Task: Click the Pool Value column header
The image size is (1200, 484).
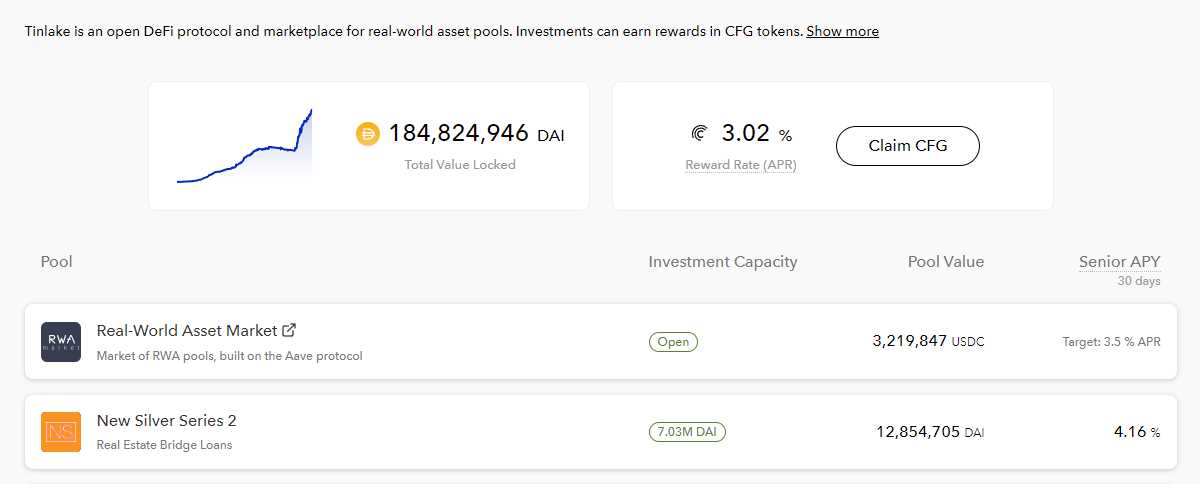Action: pyautogui.click(x=945, y=262)
